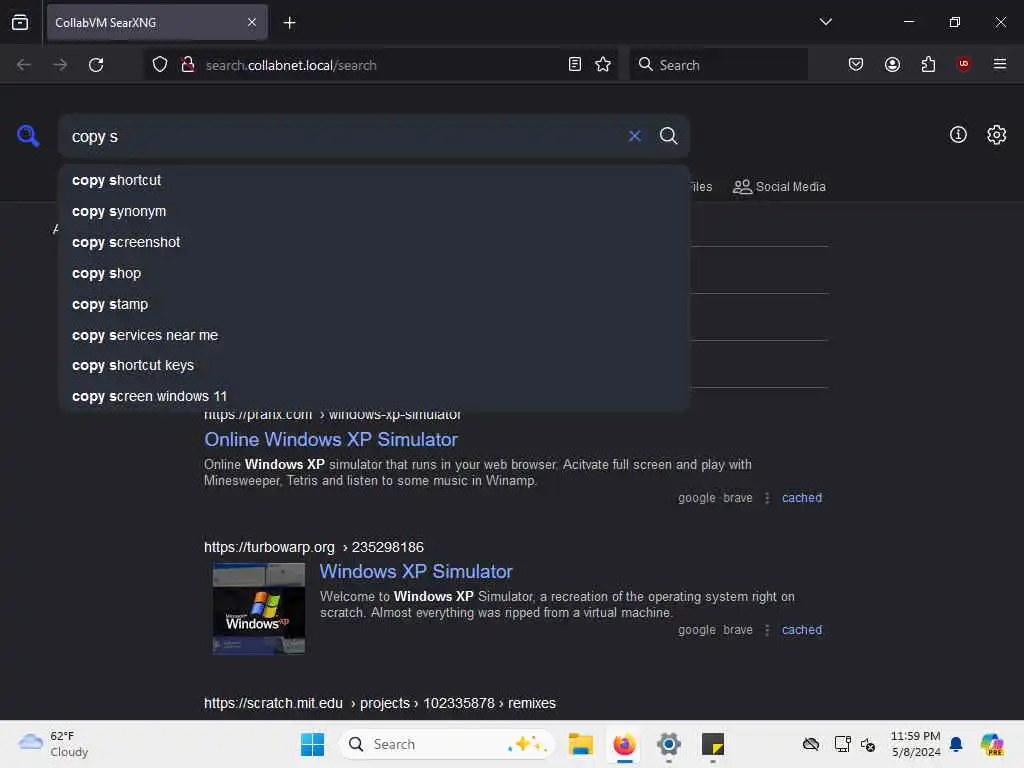Screen dimensions: 1024x768
Task: Choose the 'copy stamp' suggestion
Action: coord(374,304)
